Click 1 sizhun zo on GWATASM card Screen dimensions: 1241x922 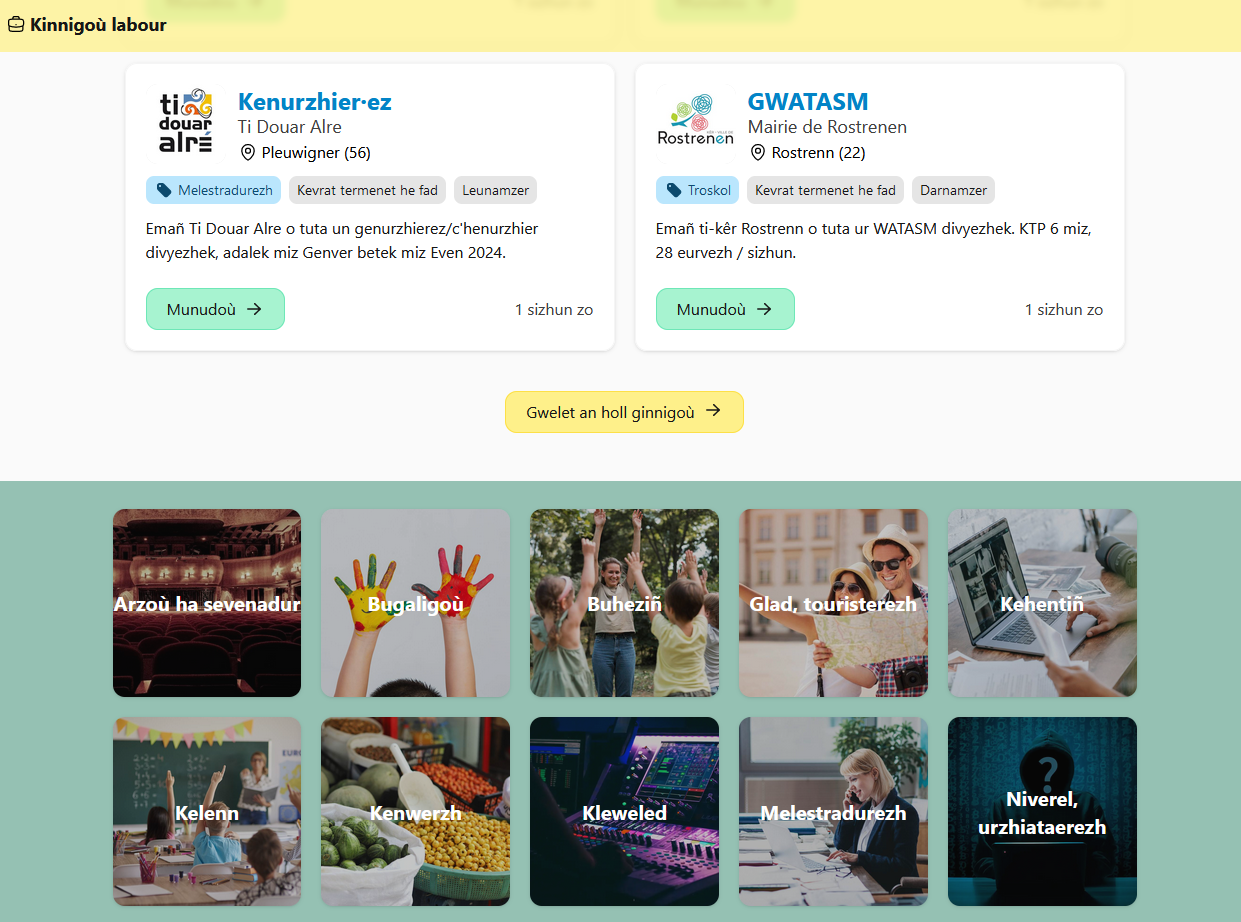[x=1064, y=310]
